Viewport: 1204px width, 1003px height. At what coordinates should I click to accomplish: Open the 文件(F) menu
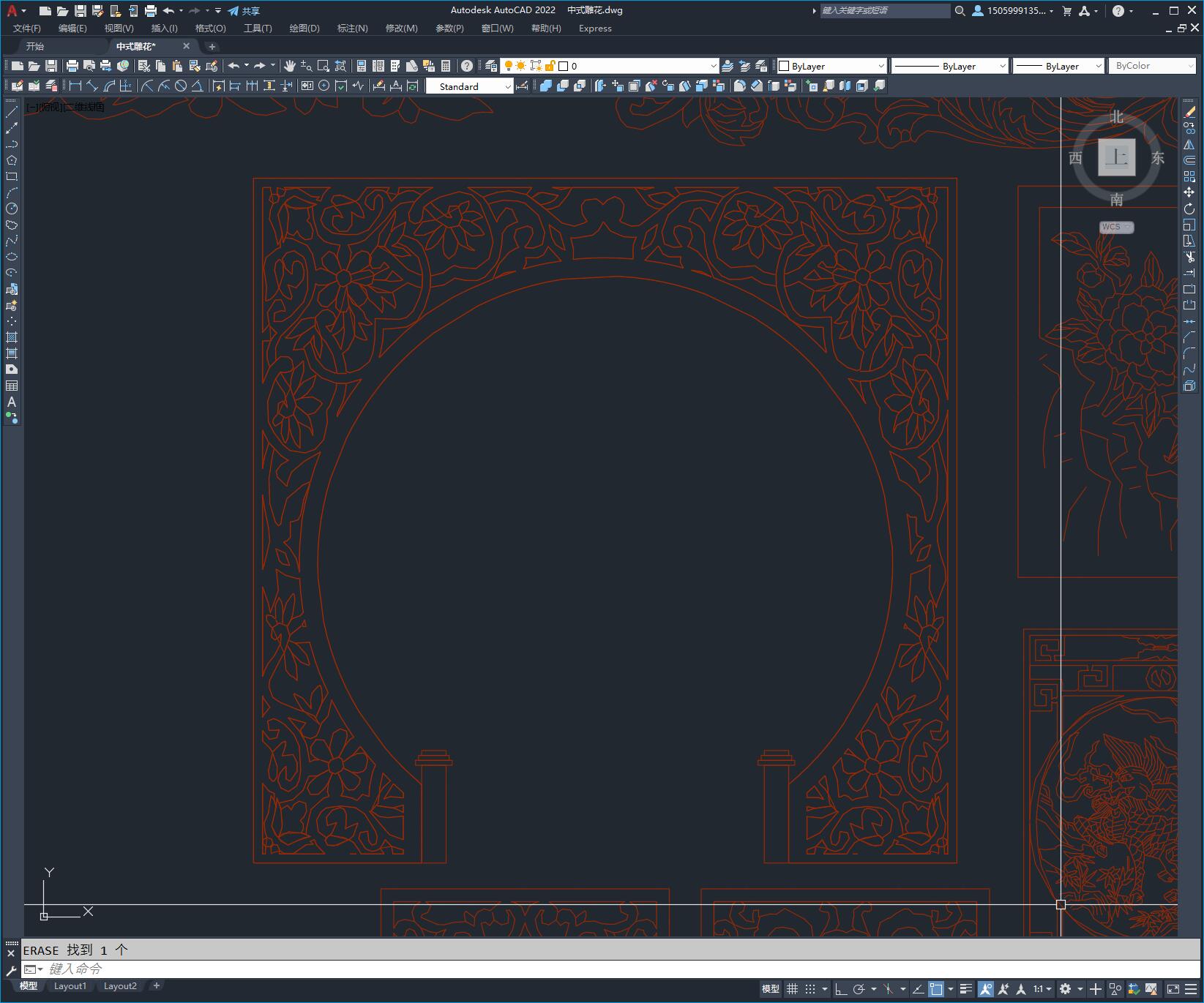click(27, 29)
